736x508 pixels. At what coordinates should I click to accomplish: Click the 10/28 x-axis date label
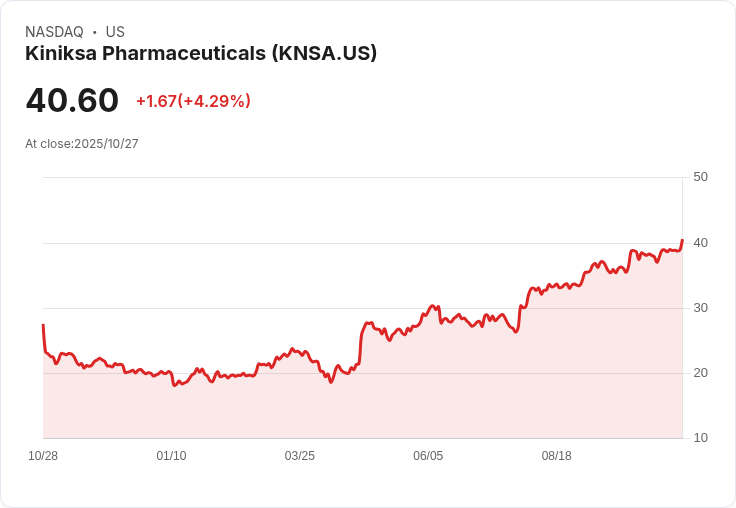tap(43, 456)
